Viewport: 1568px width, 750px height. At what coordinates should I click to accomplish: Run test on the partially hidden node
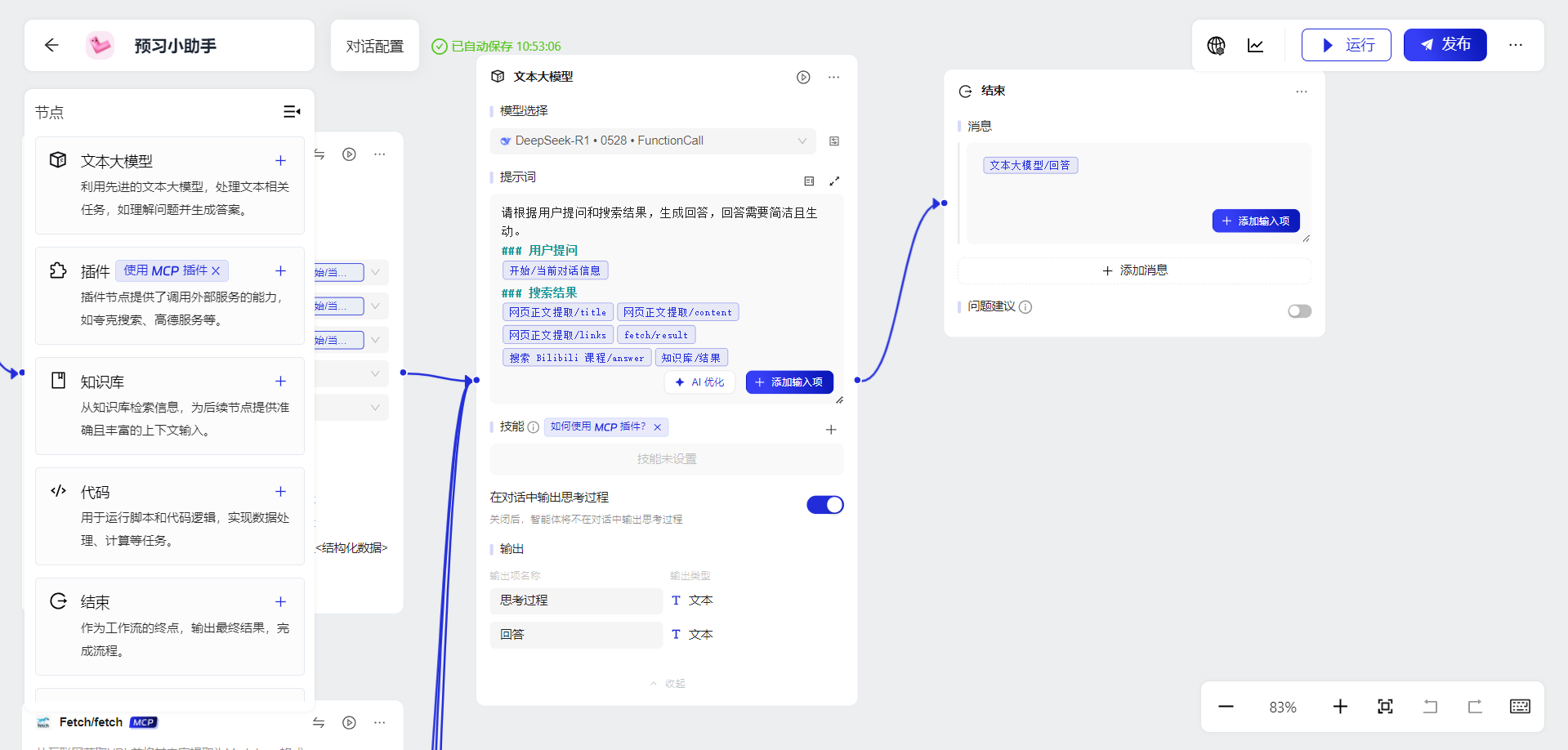[x=349, y=154]
